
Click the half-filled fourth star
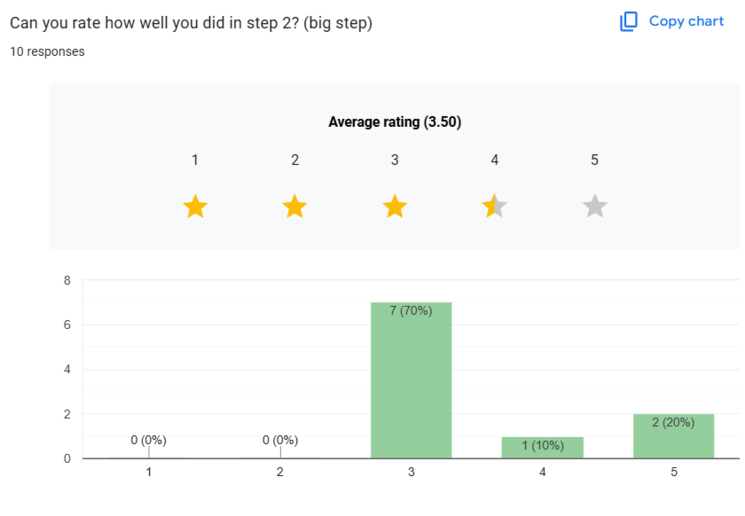pos(495,207)
